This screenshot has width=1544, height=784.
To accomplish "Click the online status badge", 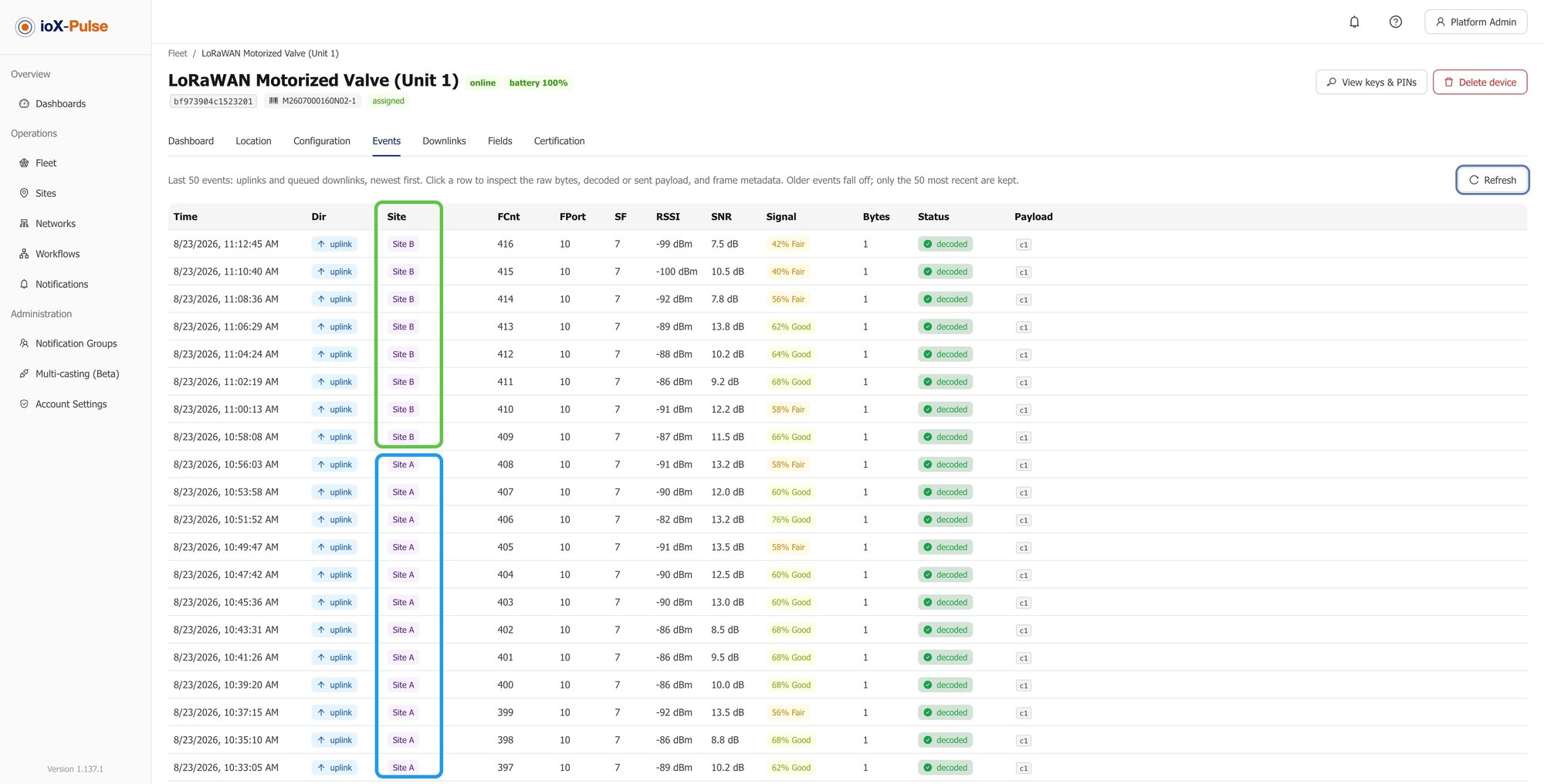I will coord(482,83).
